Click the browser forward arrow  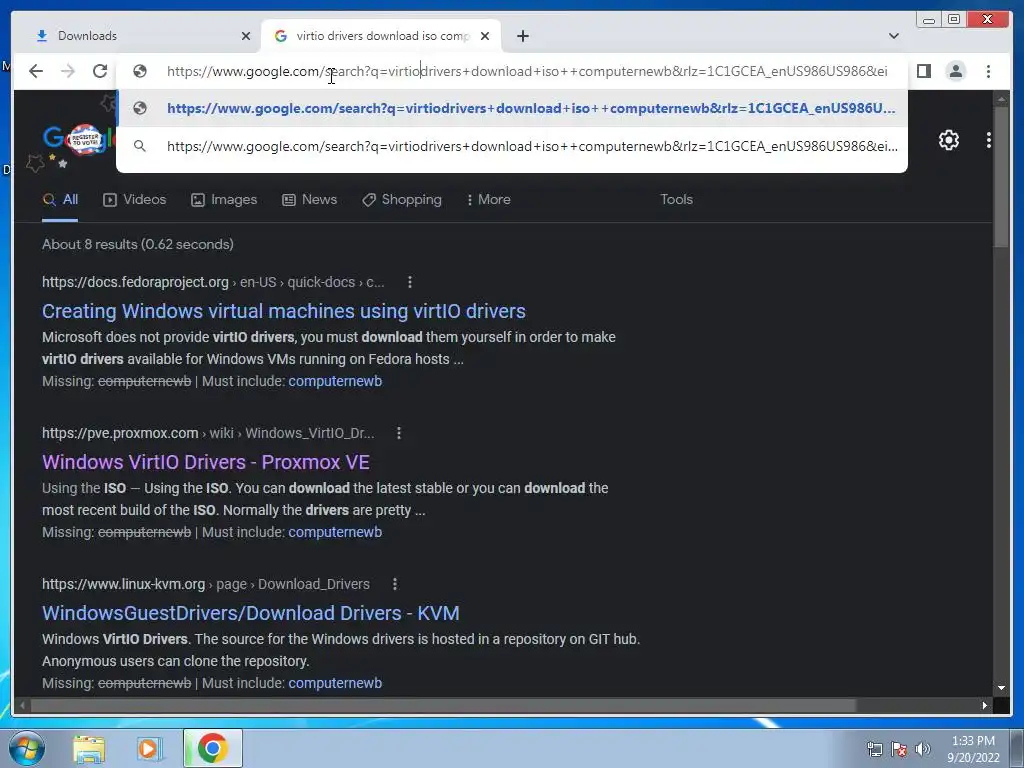point(68,71)
